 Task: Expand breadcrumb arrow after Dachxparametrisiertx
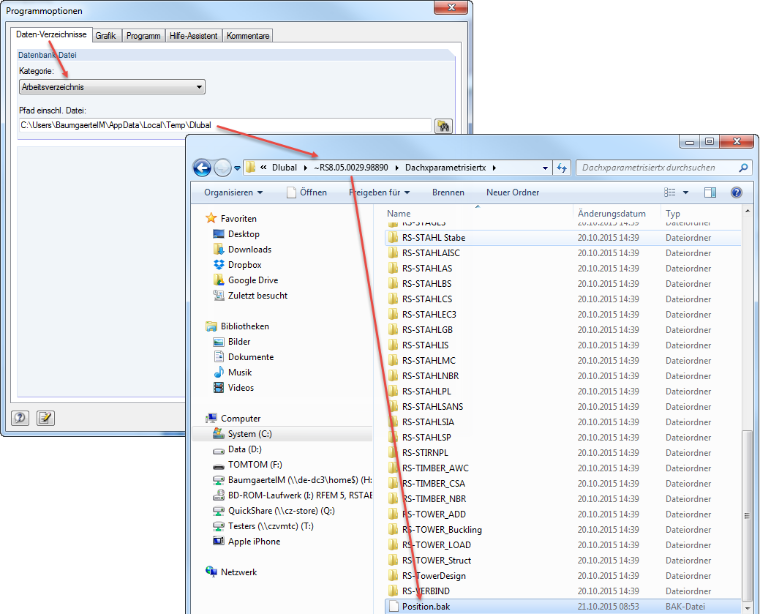click(x=494, y=168)
